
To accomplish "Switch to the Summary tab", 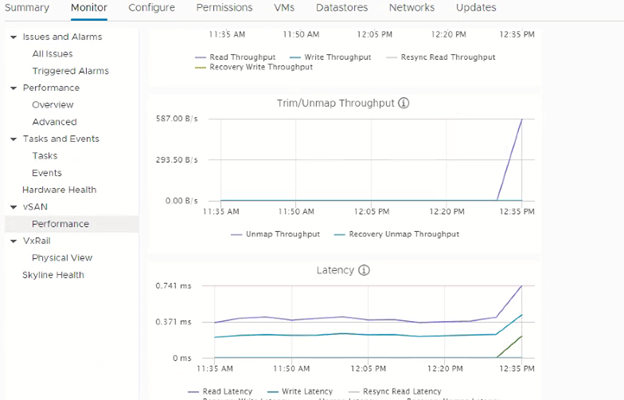I will point(27,8).
